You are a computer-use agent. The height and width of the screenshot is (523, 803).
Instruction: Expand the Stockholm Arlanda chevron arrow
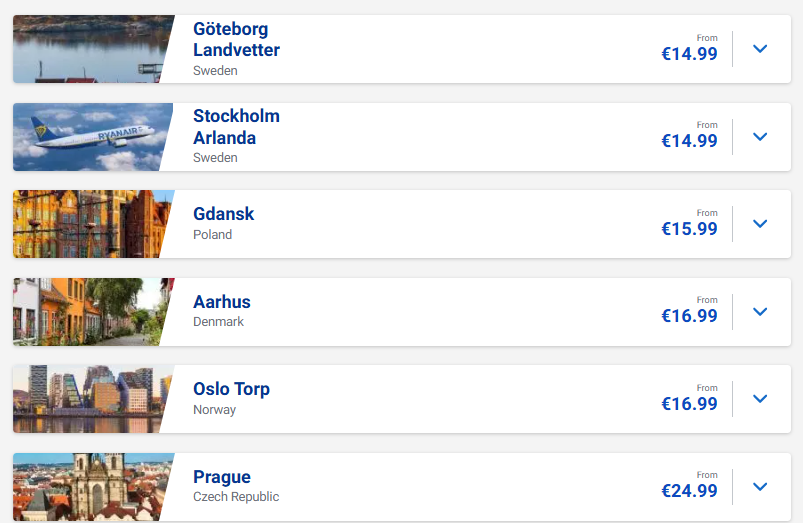[760, 137]
